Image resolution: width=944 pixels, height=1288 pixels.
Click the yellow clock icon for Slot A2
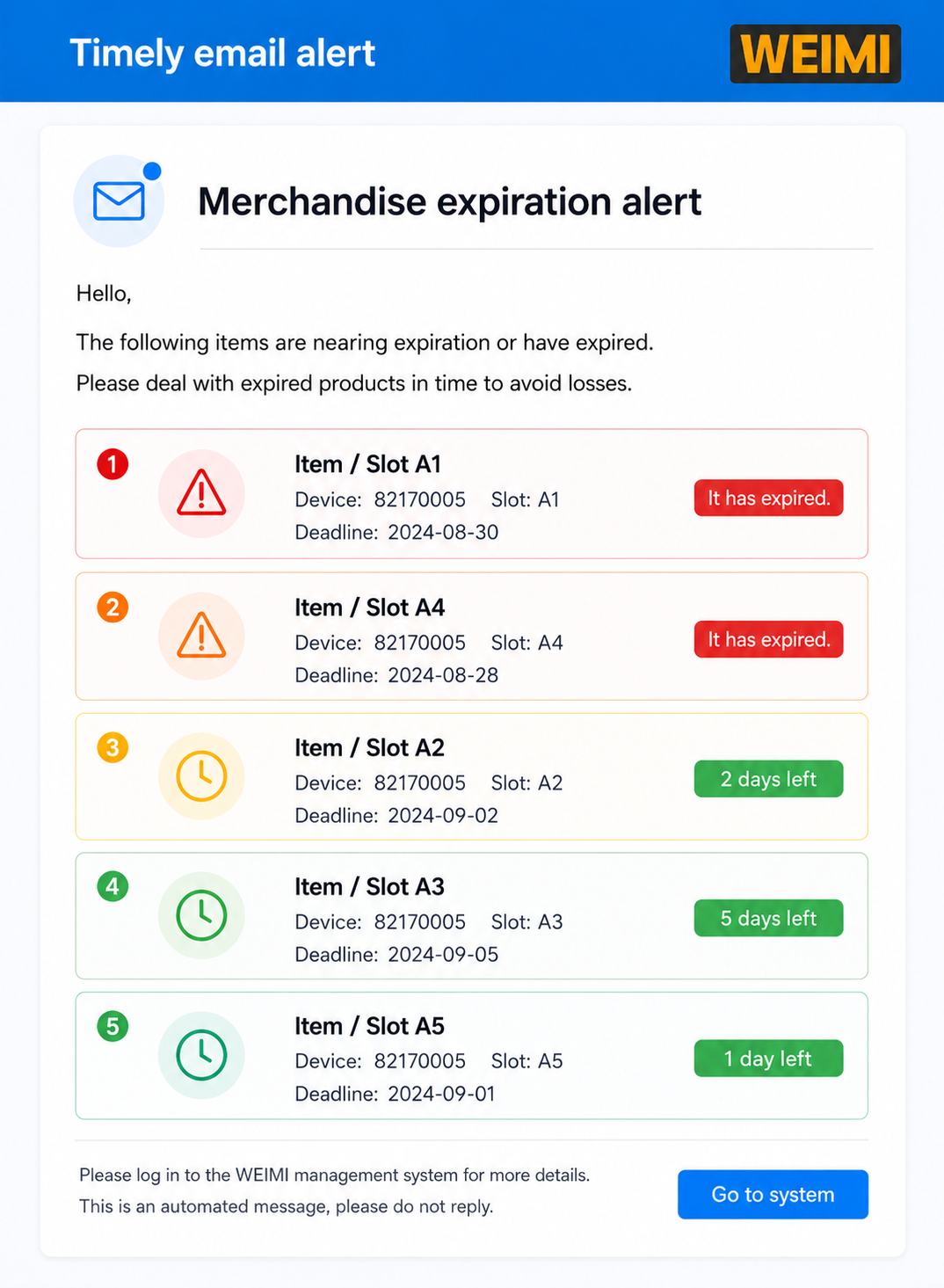tap(201, 775)
